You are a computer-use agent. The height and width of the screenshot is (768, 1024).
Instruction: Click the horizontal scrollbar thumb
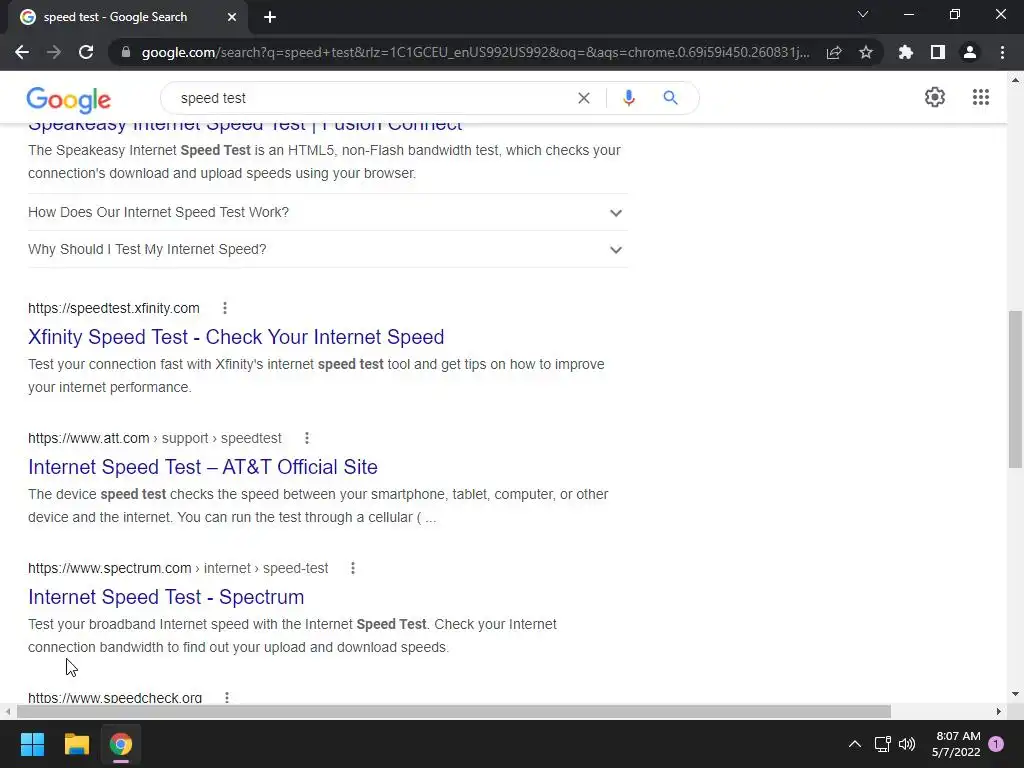point(453,711)
